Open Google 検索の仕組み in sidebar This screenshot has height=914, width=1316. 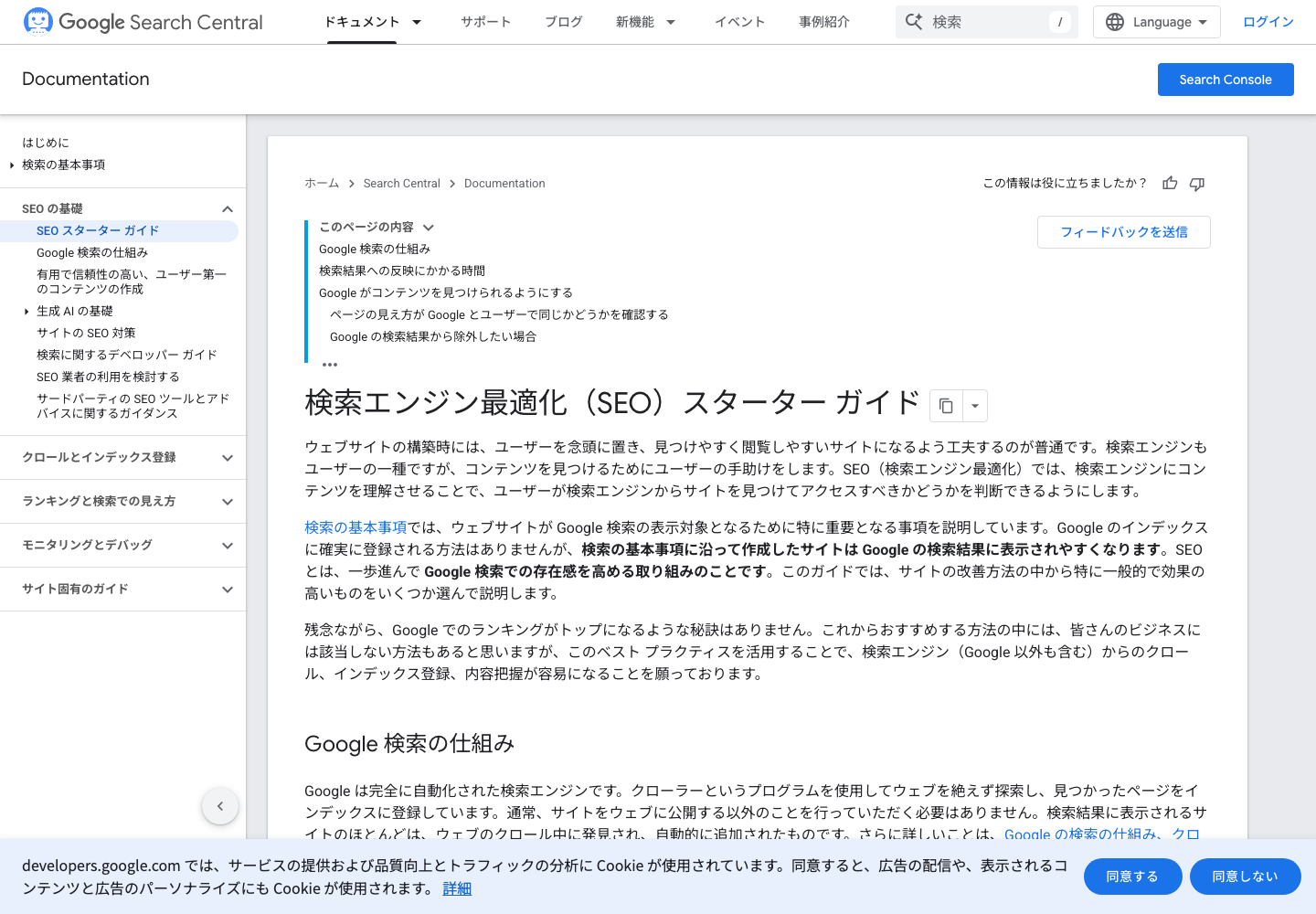pyautogui.click(x=92, y=253)
